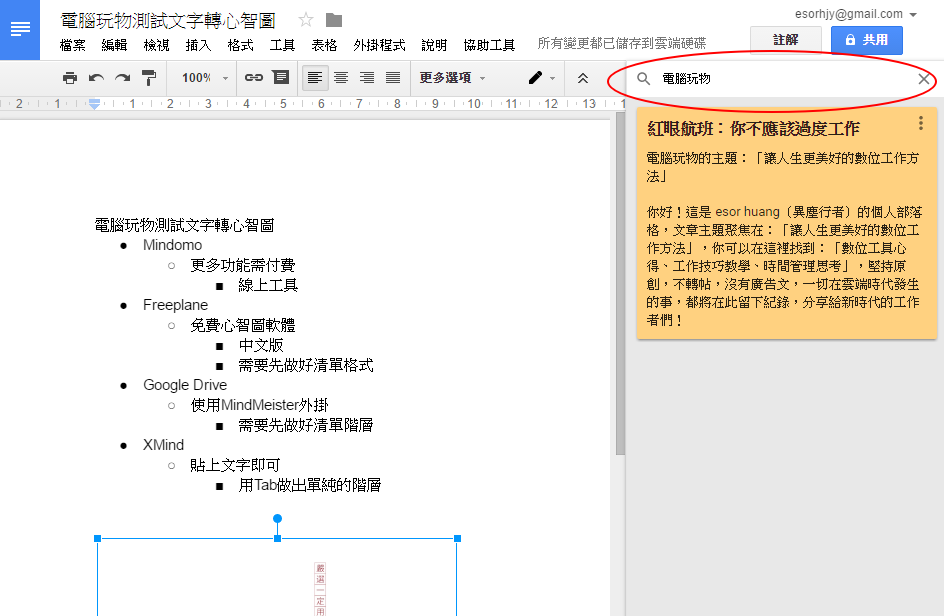Click 需要先做好清單格式 list item
The width and height of the screenshot is (944, 616).
pyautogui.click(x=306, y=365)
